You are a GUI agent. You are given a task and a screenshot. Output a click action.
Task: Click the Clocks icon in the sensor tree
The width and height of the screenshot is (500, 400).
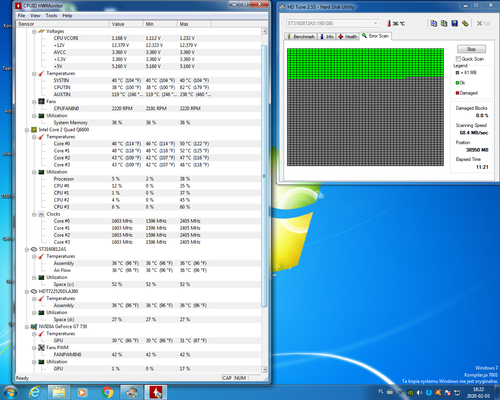(41, 214)
